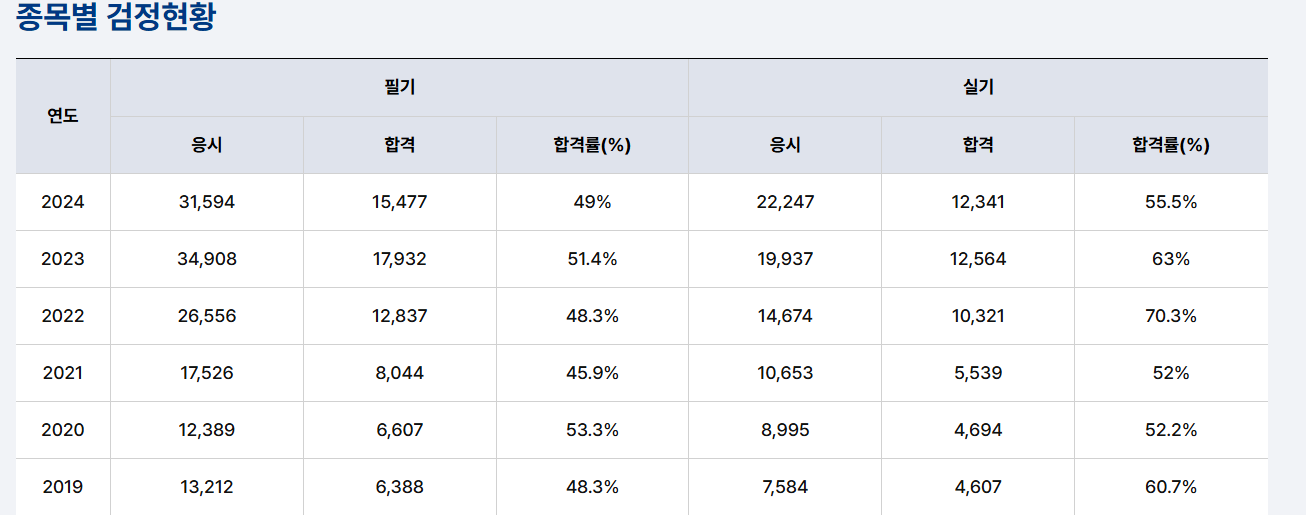The image size is (1306, 515).
Task: Select value 6,388 in 2019 row
Action: [400, 487]
